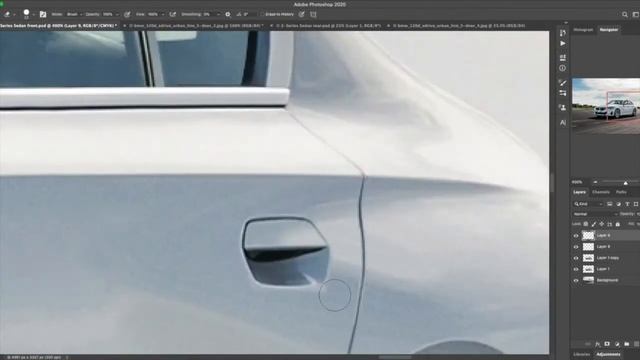Click the Navigator car preview thumbnail

(606, 106)
